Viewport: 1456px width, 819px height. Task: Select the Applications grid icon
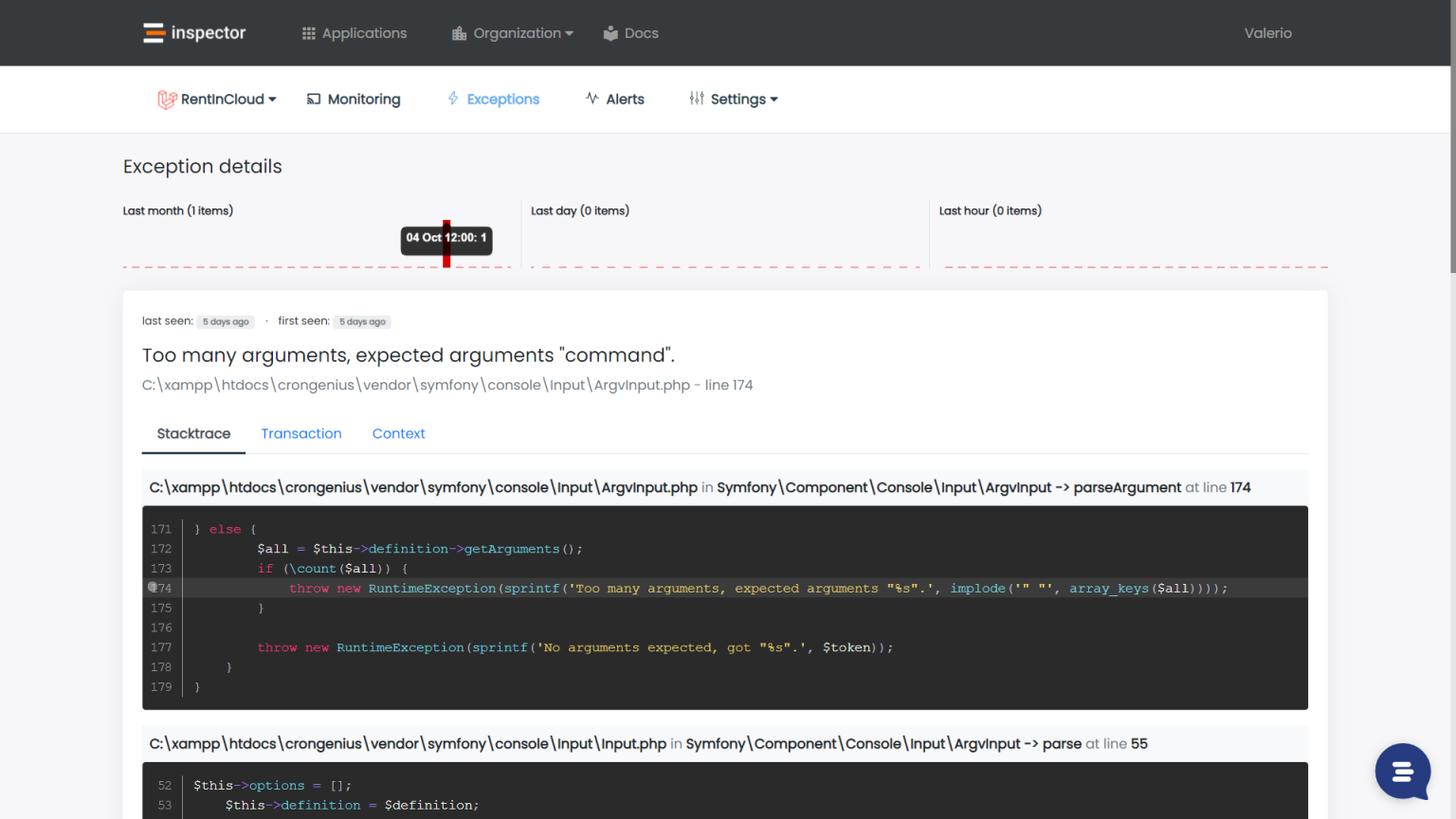307,32
